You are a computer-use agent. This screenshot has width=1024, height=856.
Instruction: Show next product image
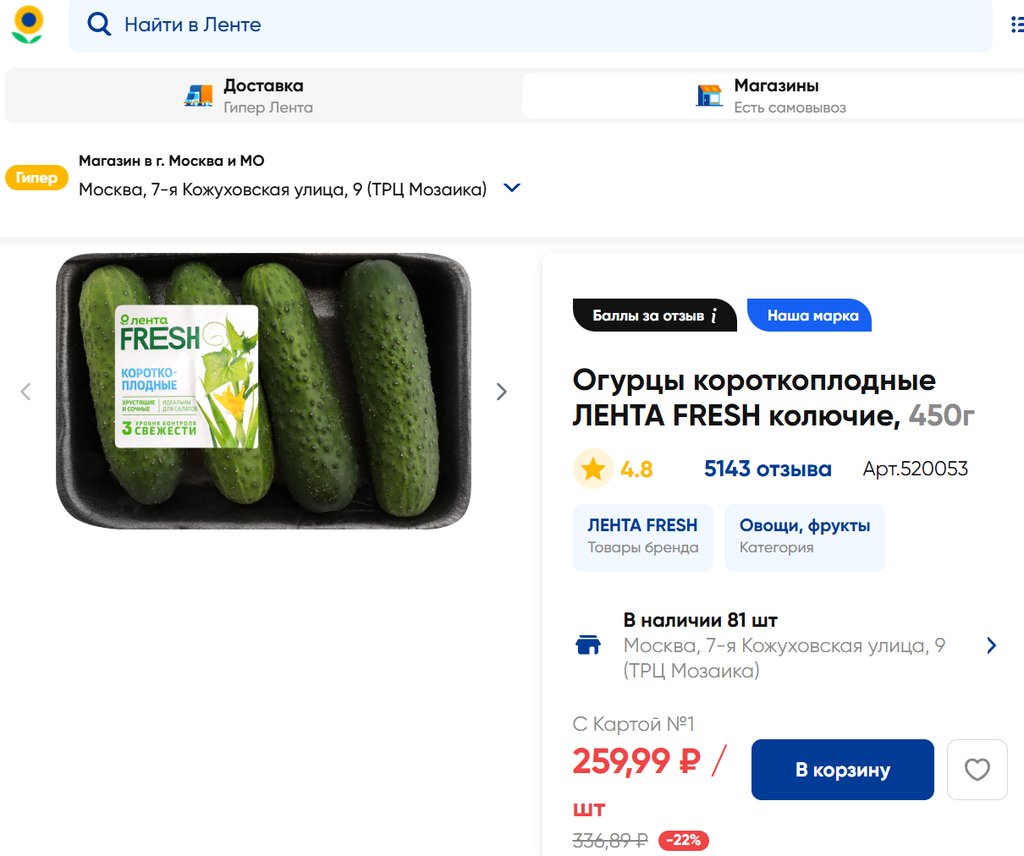[502, 392]
